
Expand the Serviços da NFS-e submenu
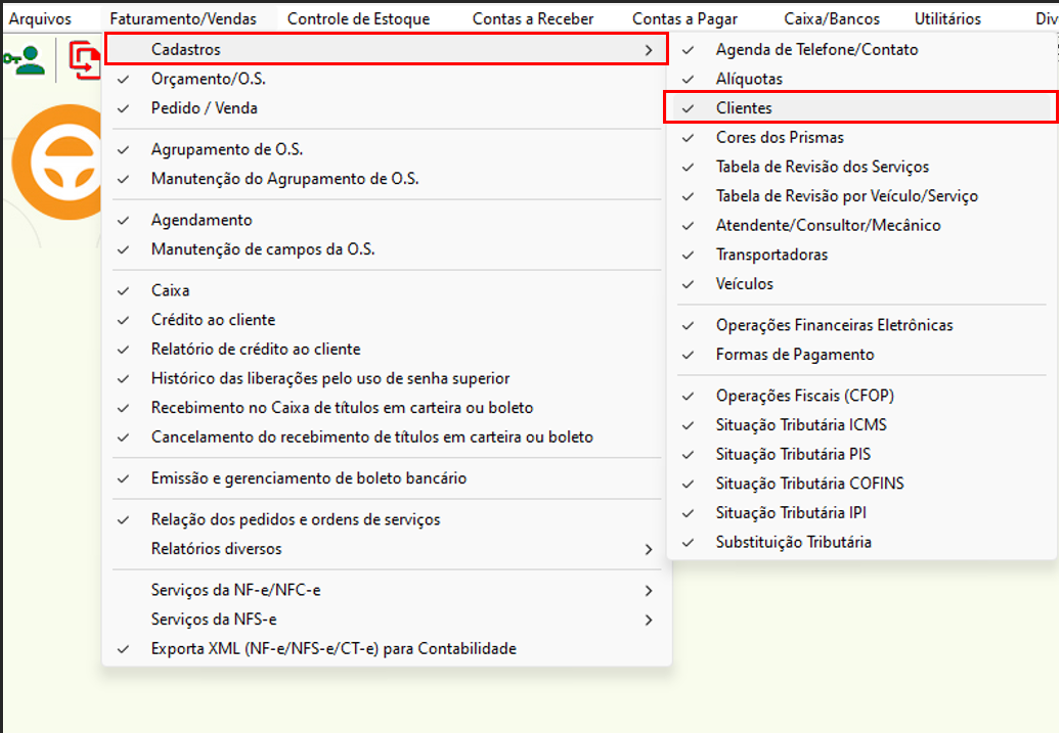point(386,620)
